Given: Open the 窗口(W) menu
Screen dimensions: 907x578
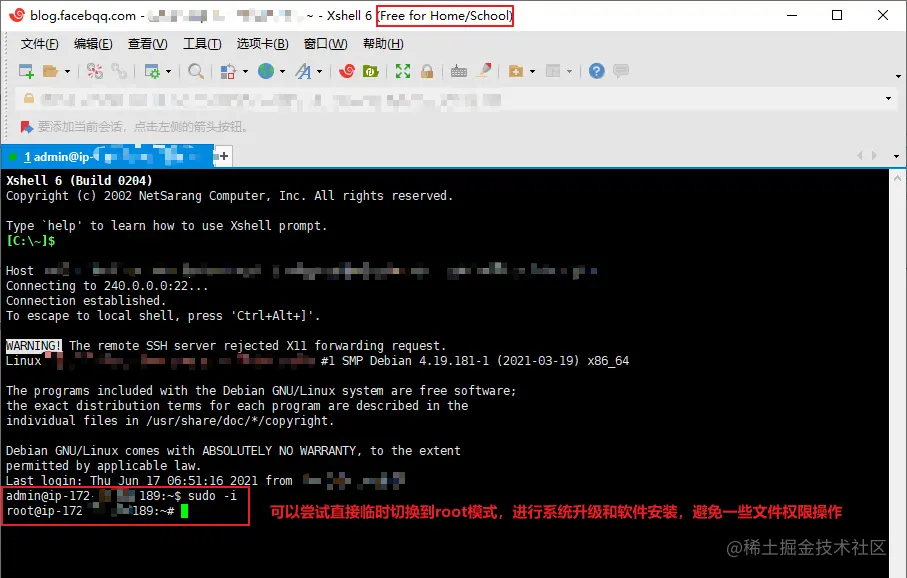Looking at the screenshot, I should [x=325, y=44].
